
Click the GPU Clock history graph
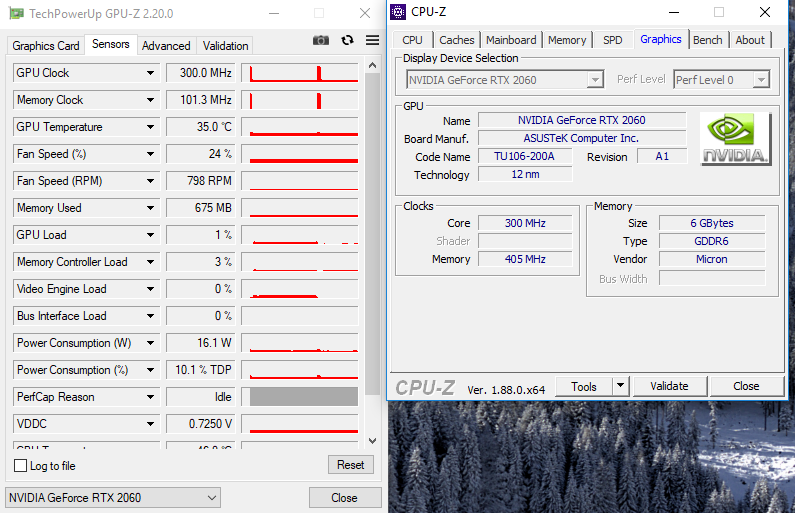(x=300, y=73)
